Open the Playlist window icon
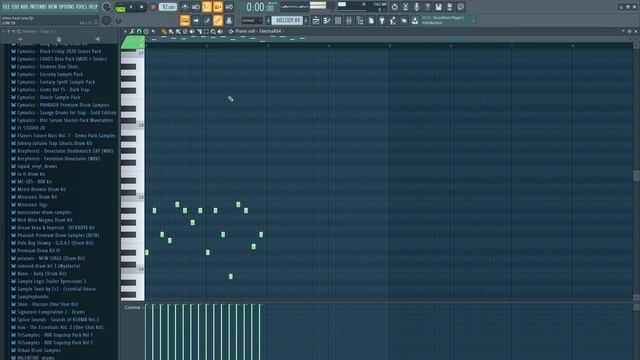 click(316, 20)
